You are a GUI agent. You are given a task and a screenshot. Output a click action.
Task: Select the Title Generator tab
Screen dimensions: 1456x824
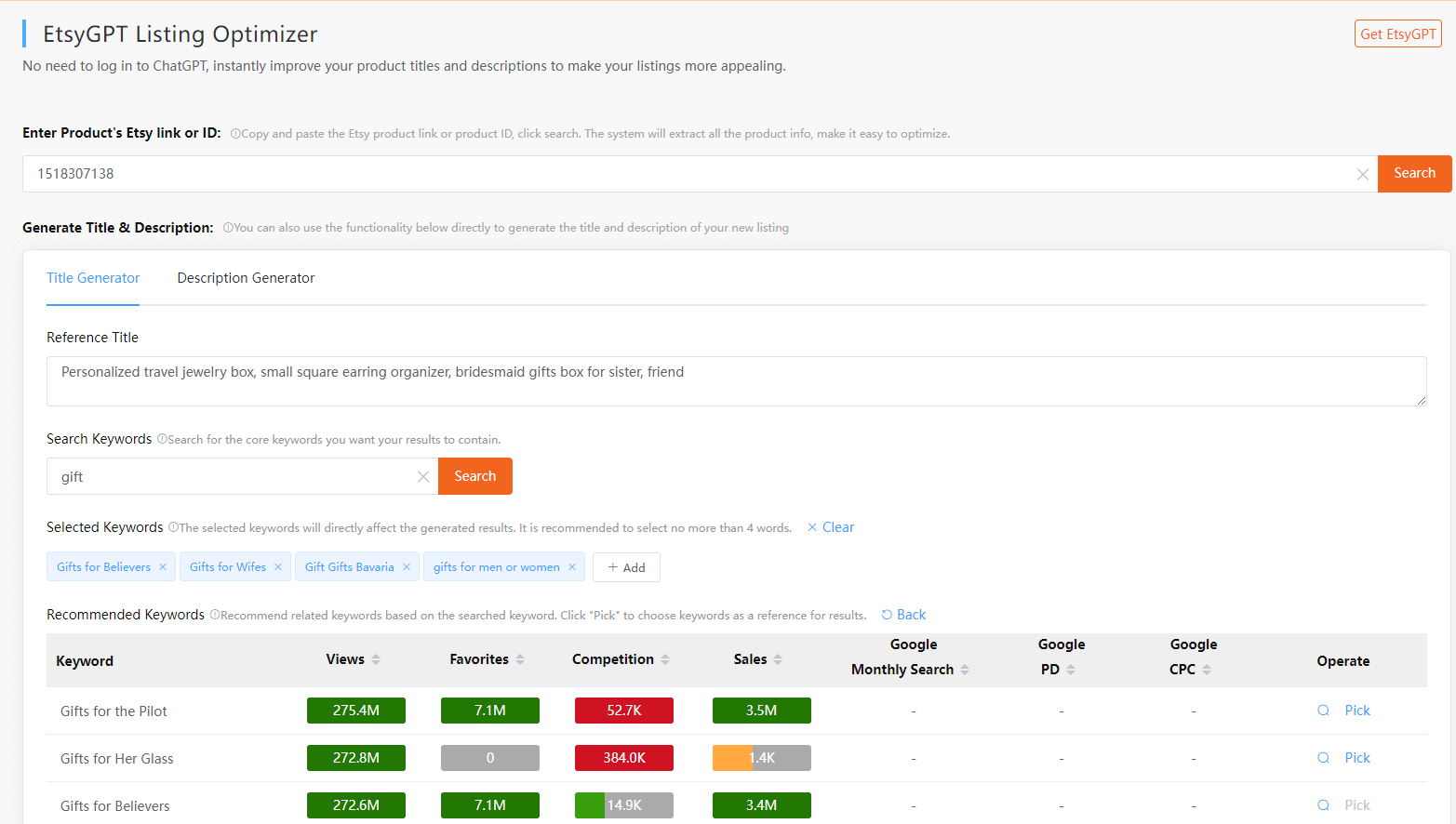click(93, 277)
